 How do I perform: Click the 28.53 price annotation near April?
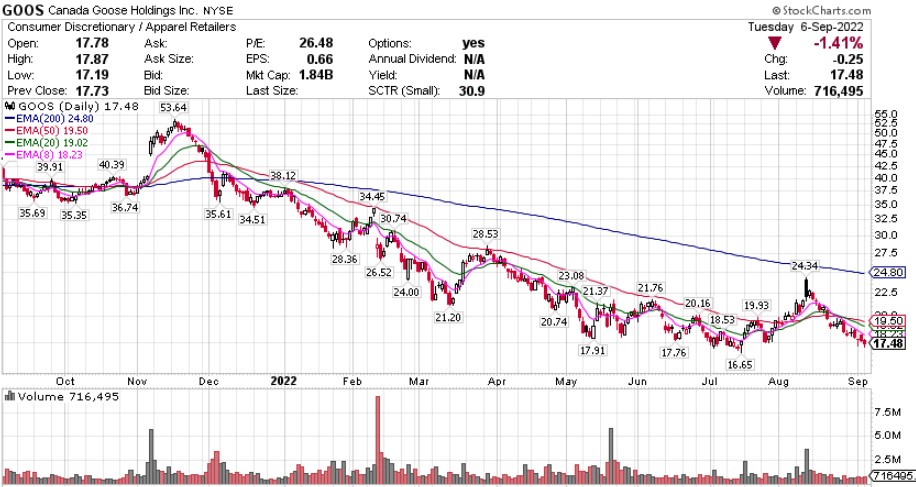click(485, 234)
